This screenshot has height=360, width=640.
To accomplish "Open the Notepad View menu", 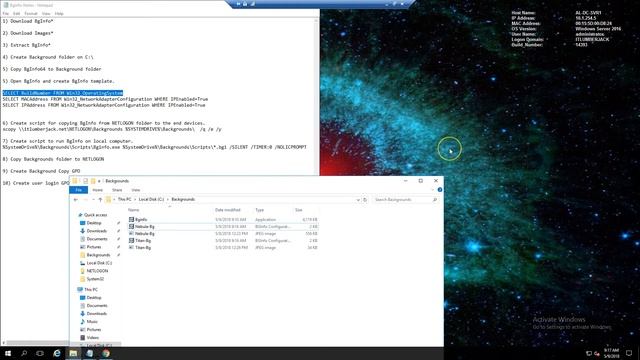I will click(46, 13).
